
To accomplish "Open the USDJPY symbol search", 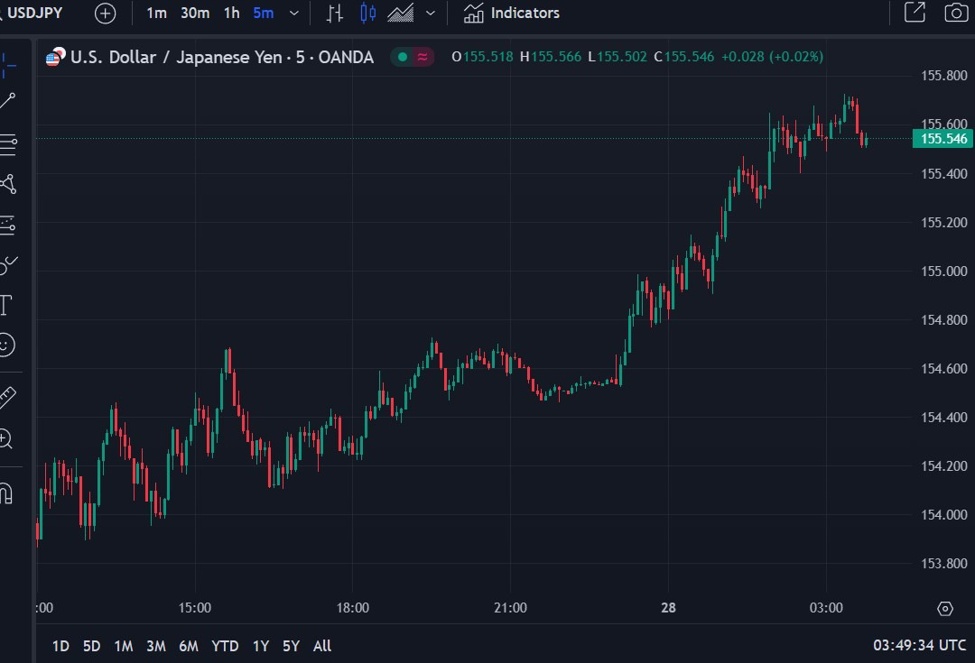I will click(x=35, y=13).
